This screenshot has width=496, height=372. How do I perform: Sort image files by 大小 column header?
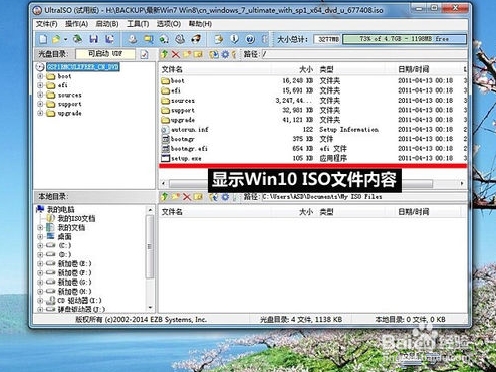294,69
